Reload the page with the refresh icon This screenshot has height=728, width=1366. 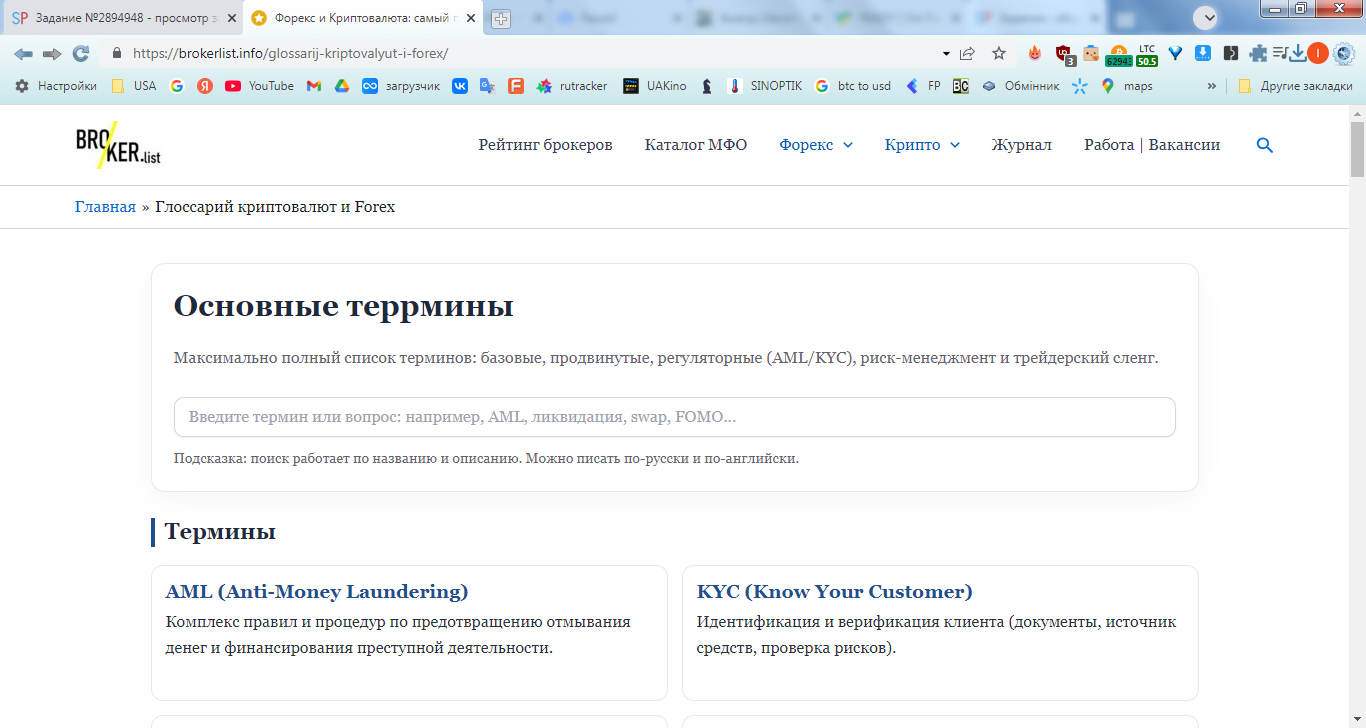click(81, 54)
